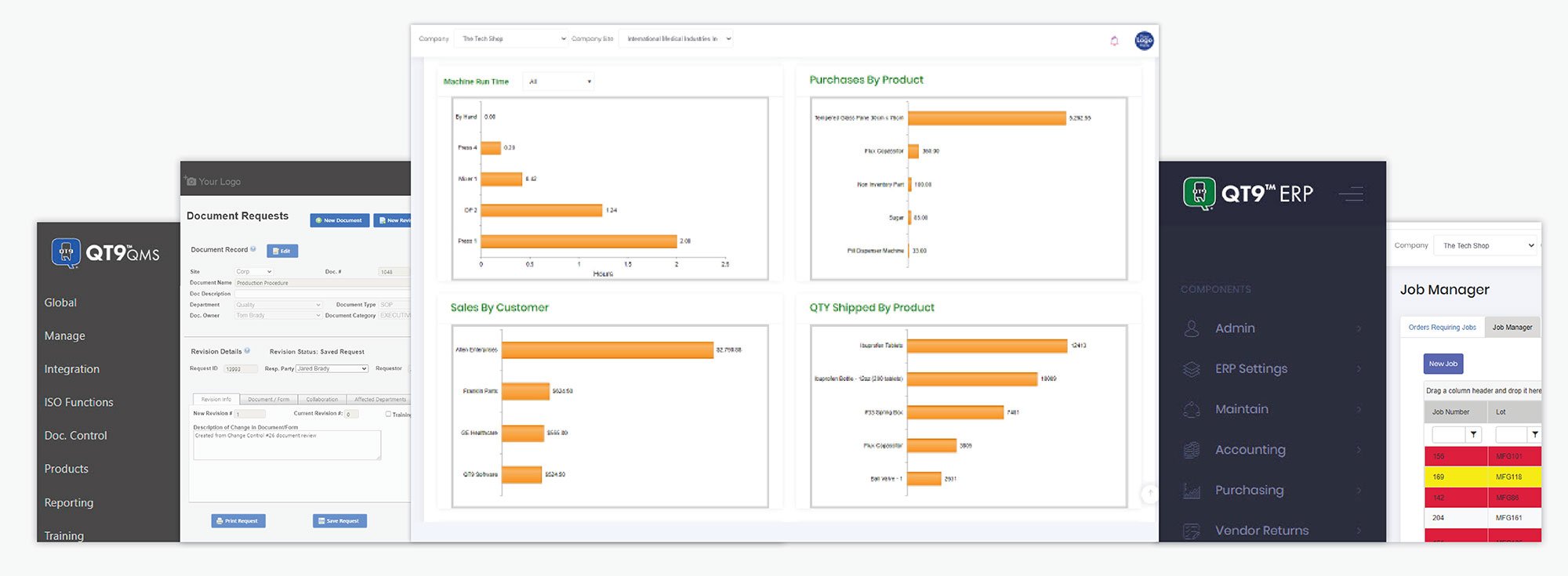Screen dimensions: 1568x576
Task: Click the New Job button
Action: (x=1443, y=364)
